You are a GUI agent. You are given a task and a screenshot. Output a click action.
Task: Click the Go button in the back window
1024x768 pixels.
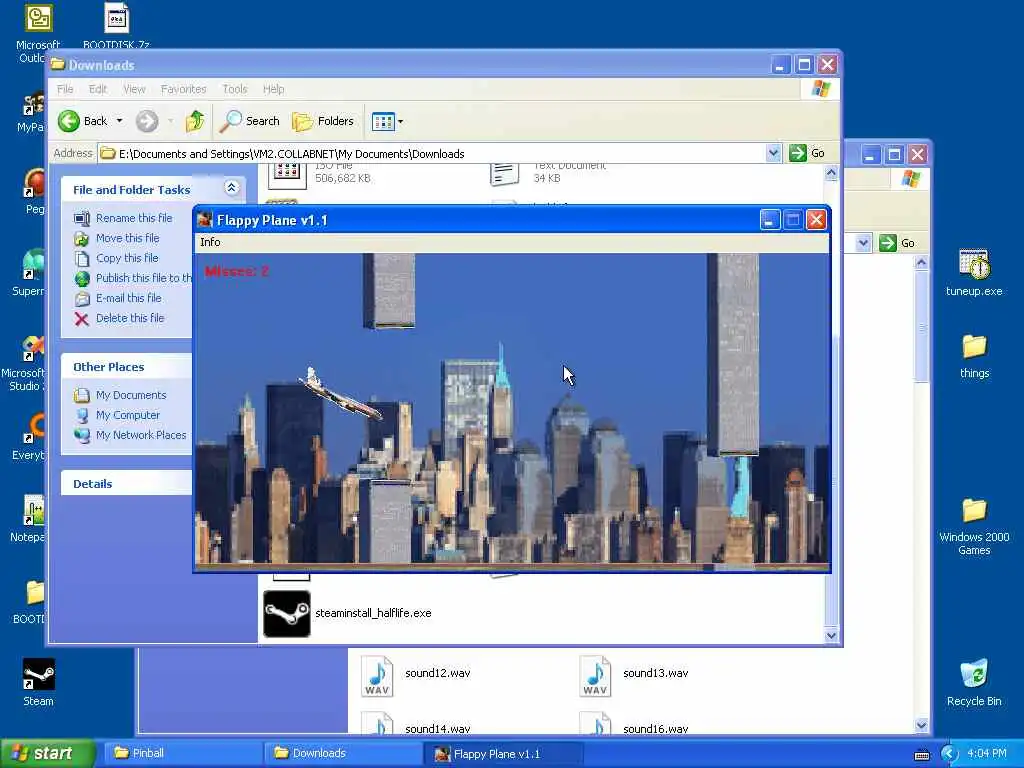point(897,243)
